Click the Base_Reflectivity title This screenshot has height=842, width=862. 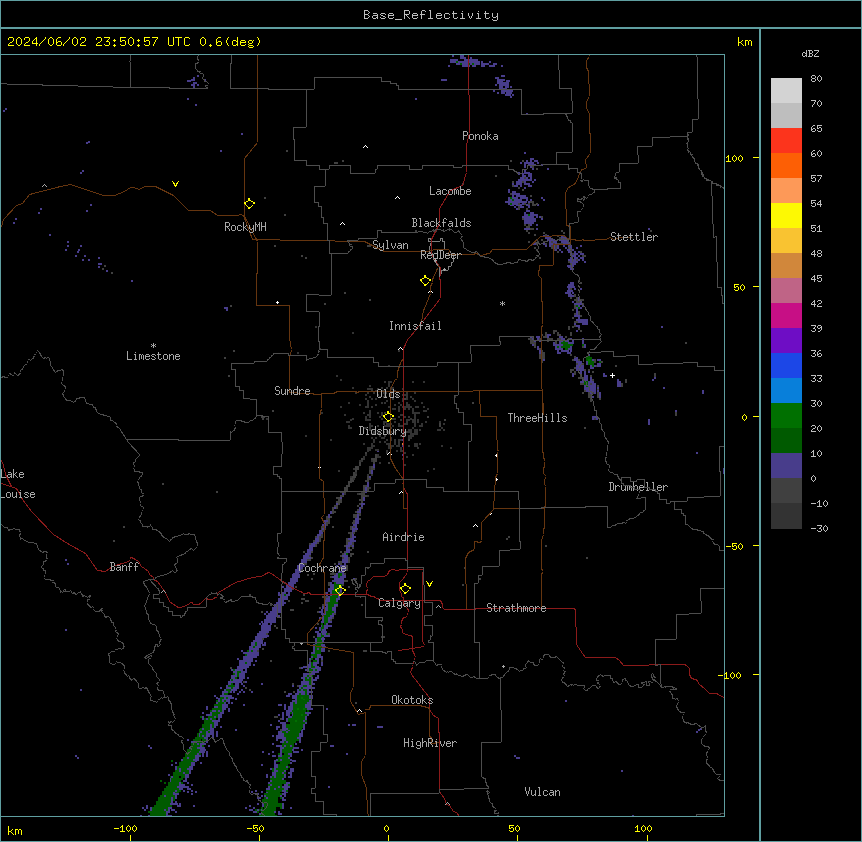(431, 15)
